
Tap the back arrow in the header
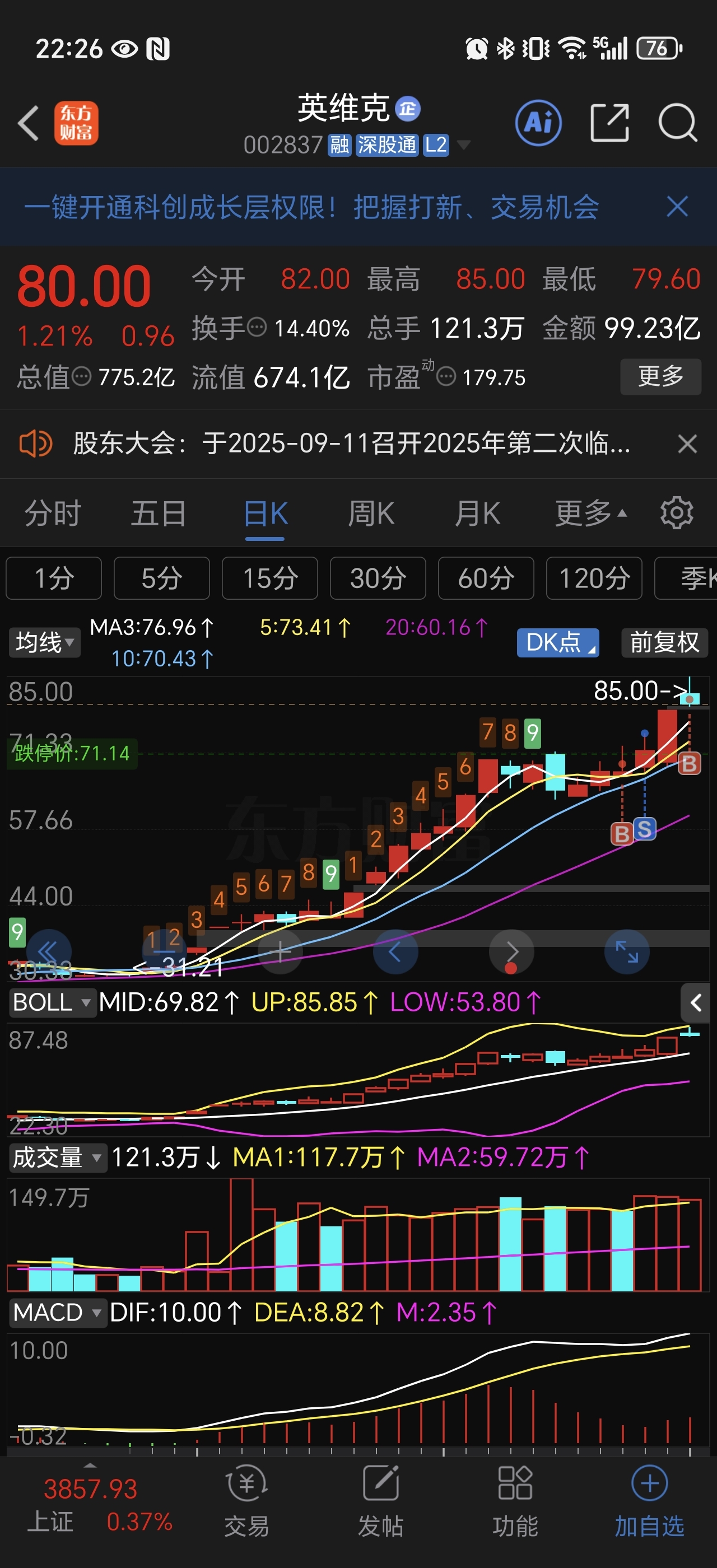(x=29, y=124)
